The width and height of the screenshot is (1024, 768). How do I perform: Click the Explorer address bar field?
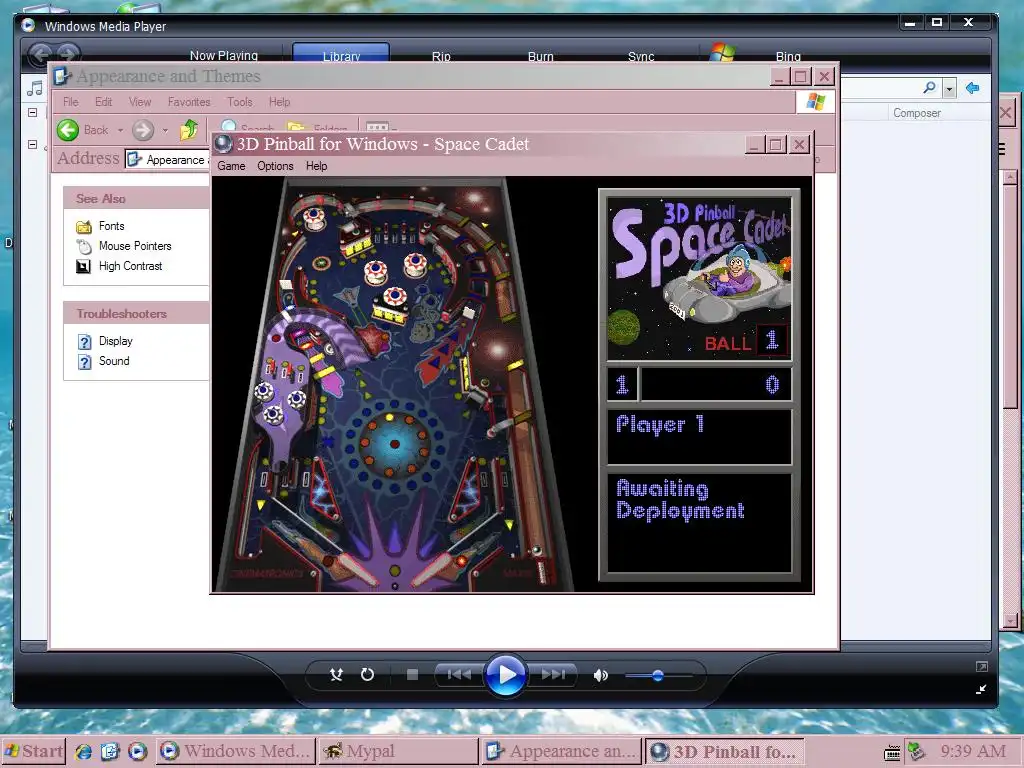click(167, 159)
